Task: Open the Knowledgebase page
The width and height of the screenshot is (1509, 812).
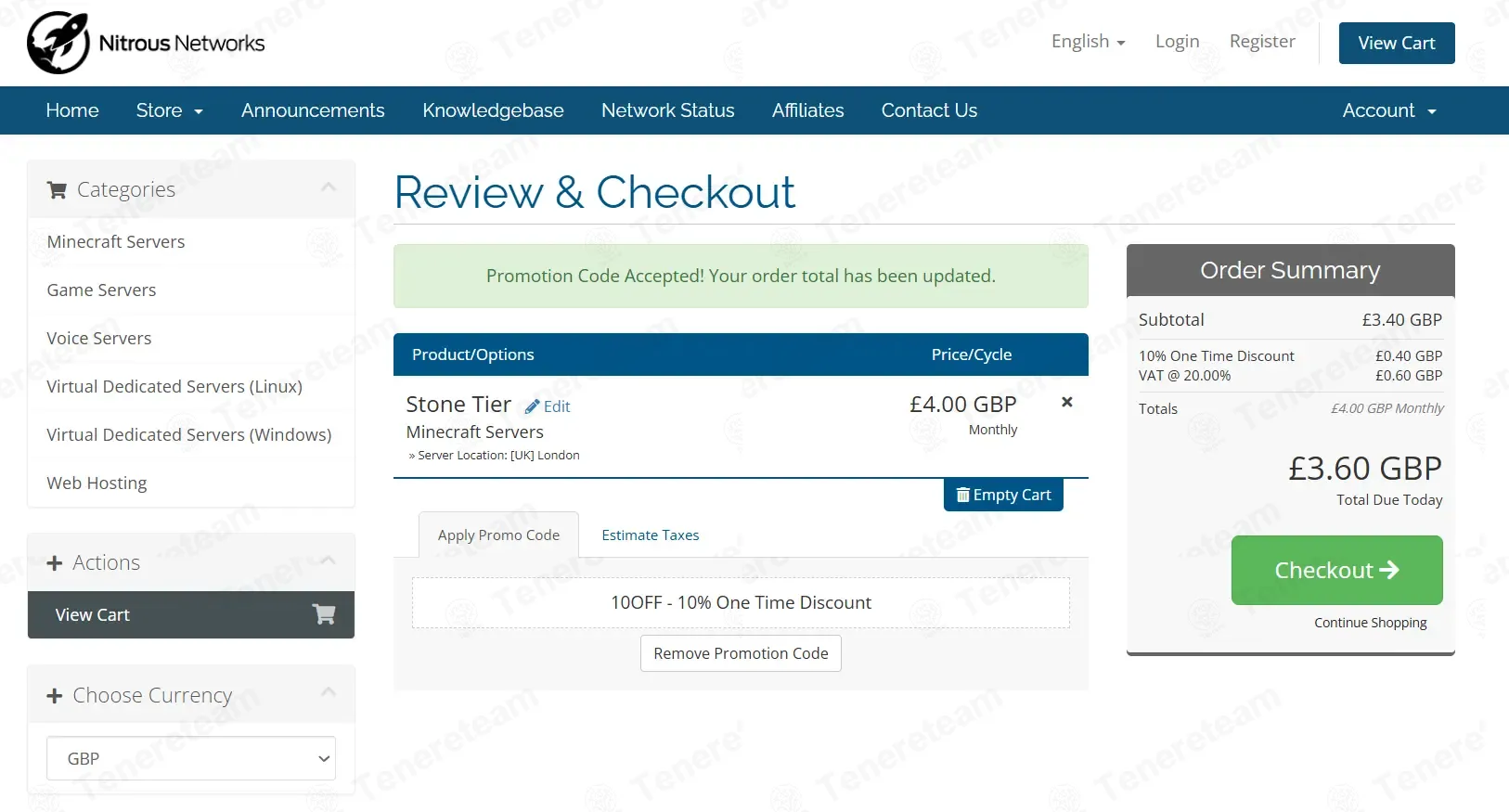Action: click(x=493, y=110)
